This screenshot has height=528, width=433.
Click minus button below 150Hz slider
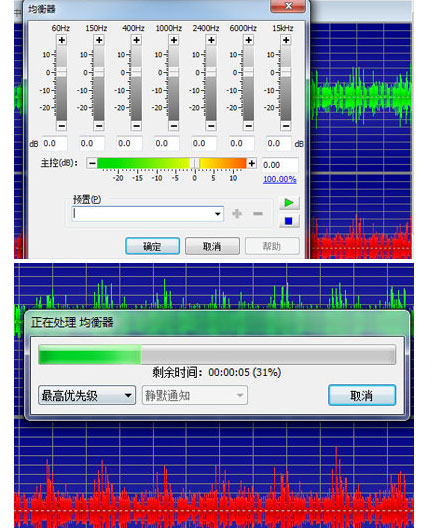point(99,126)
